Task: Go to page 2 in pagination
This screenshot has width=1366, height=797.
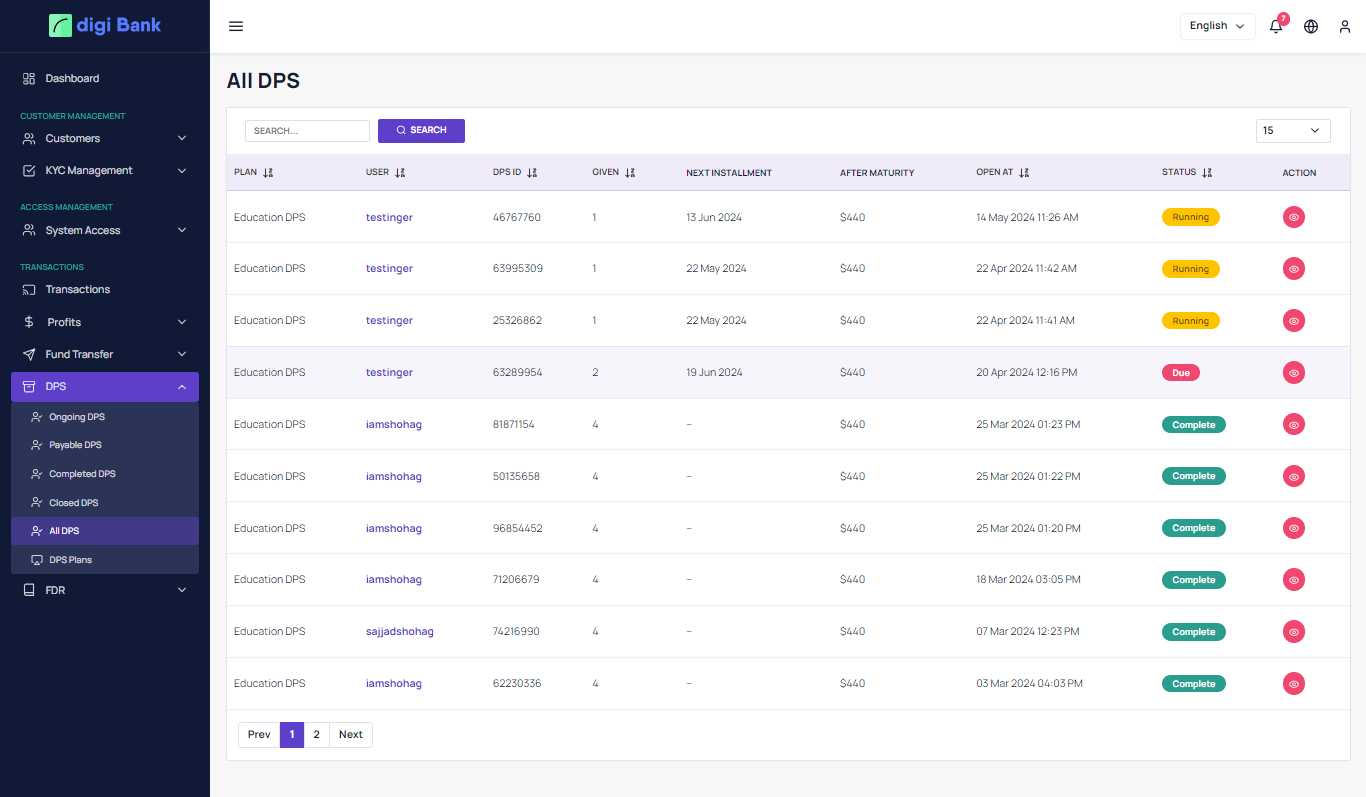Action: tap(316, 735)
